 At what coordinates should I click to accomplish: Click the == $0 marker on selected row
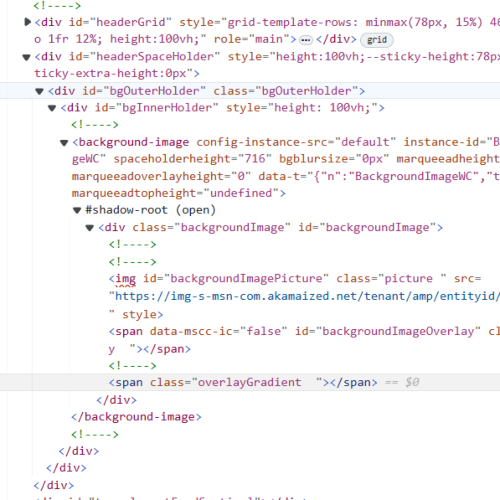point(402,382)
